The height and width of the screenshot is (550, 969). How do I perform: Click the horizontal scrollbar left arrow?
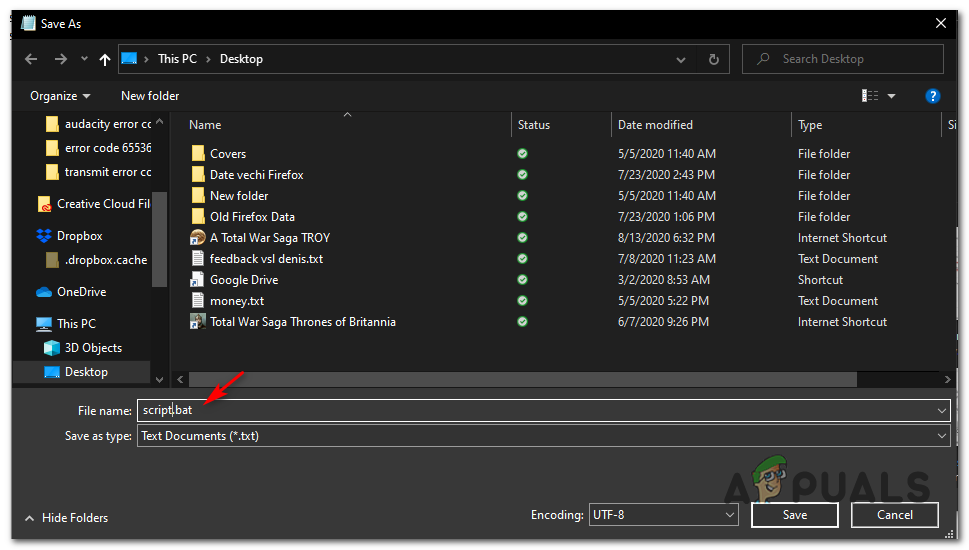click(x=180, y=379)
